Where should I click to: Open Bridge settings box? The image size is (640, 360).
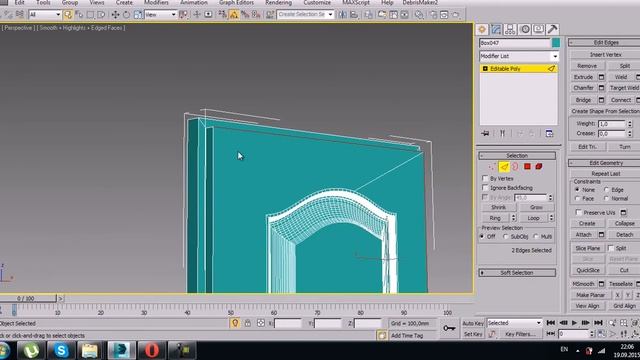pyautogui.click(x=601, y=100)
